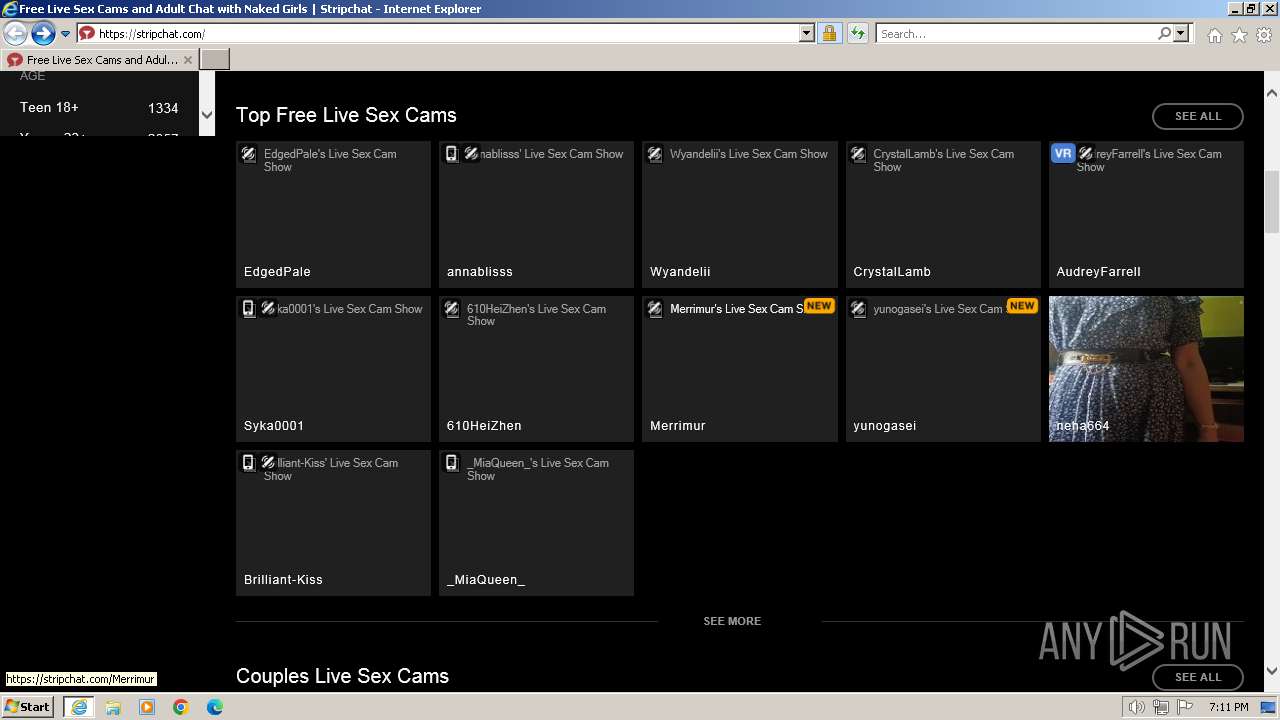Close the current browser tab
Image resolution: width=1280 pixels, height=720 pixels.
coord(188,60)
